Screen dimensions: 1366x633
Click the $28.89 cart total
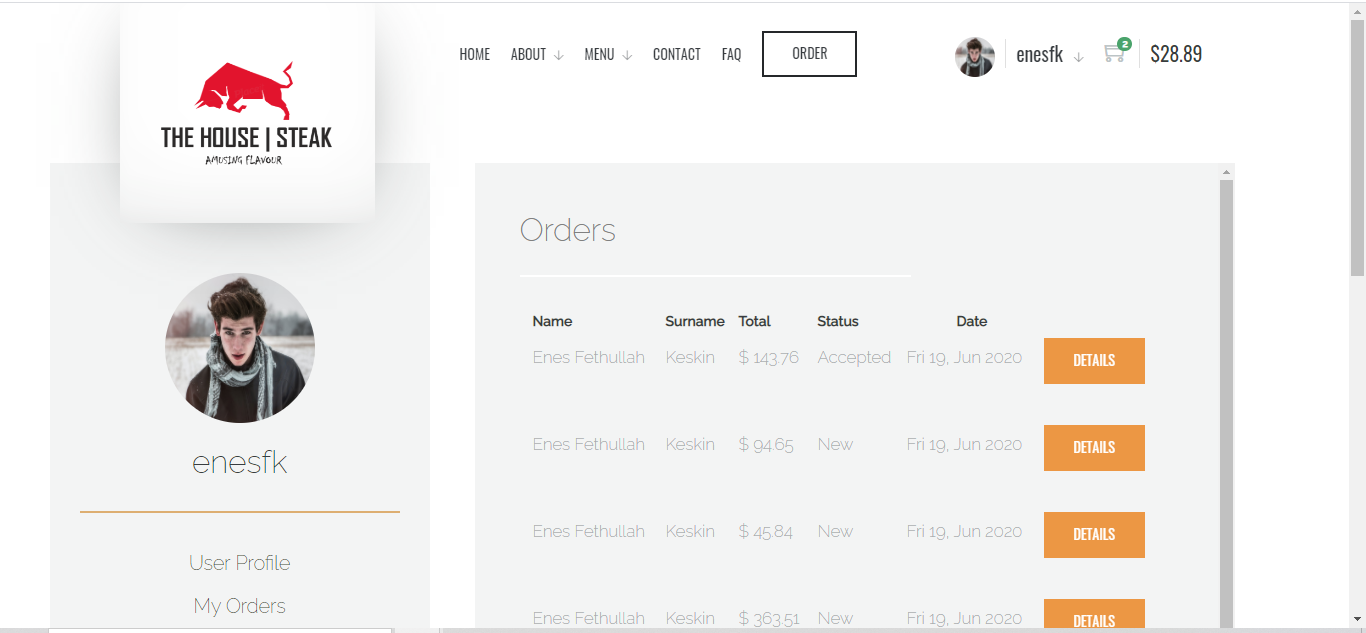(1176, 54)
